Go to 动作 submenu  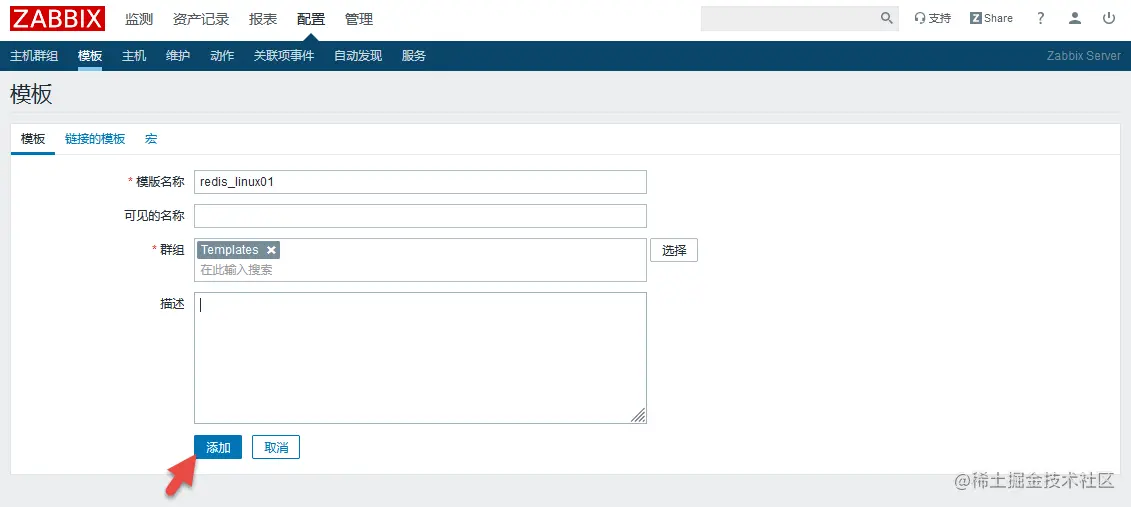coord(222,56)
